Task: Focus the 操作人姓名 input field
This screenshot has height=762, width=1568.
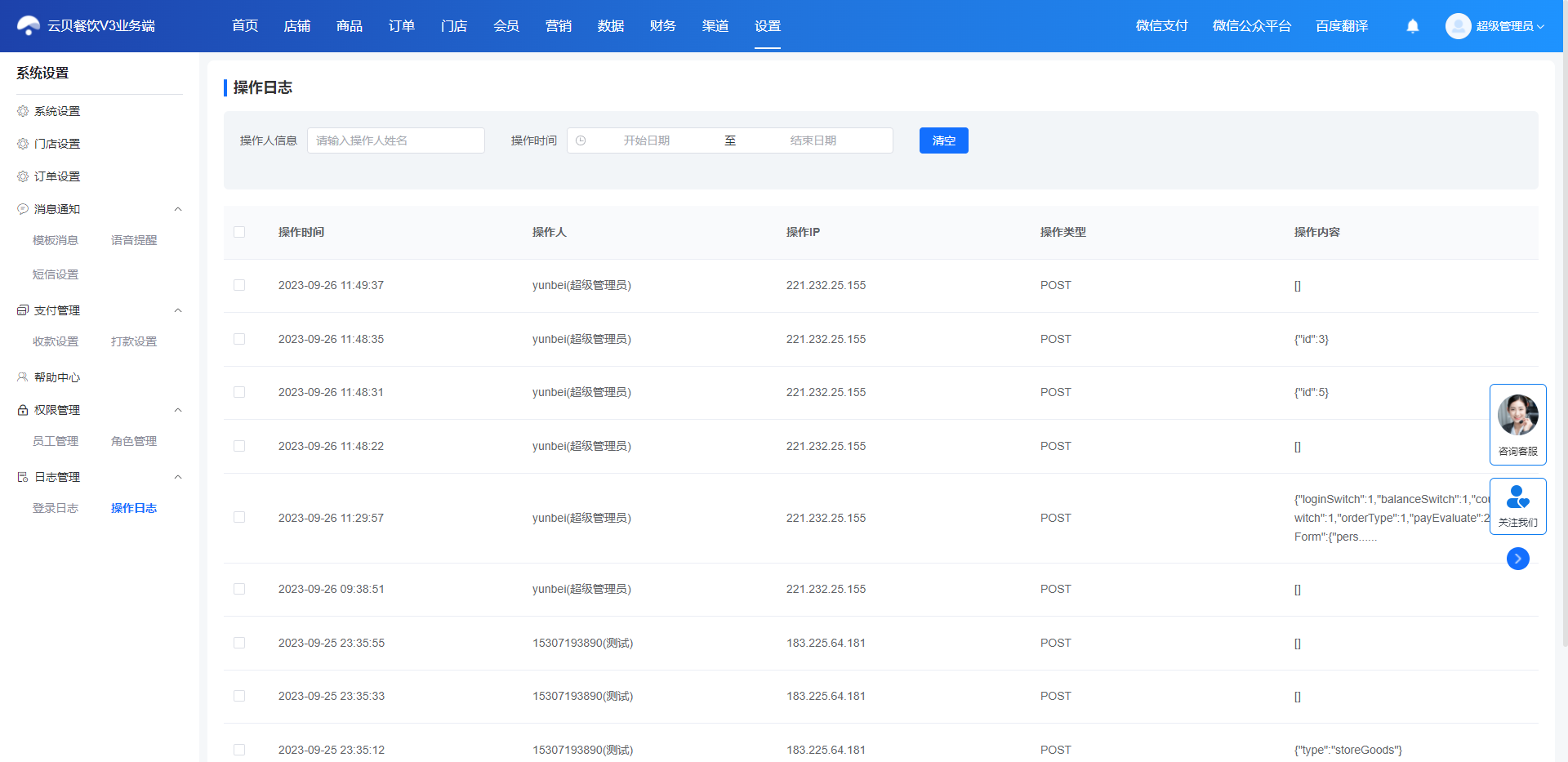Action: point(396,140)
